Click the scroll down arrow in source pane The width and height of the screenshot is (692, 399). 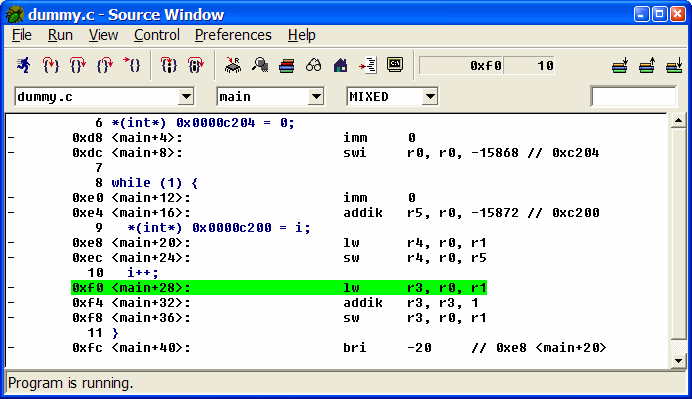[x=678, y=361]
